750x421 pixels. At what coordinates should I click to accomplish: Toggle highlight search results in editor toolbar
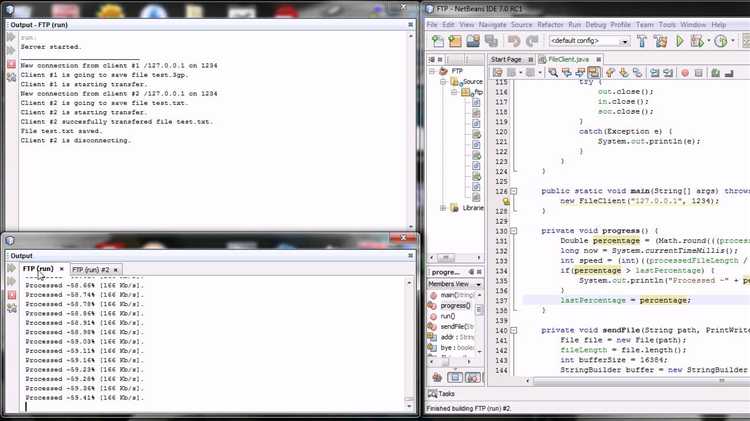594,73
